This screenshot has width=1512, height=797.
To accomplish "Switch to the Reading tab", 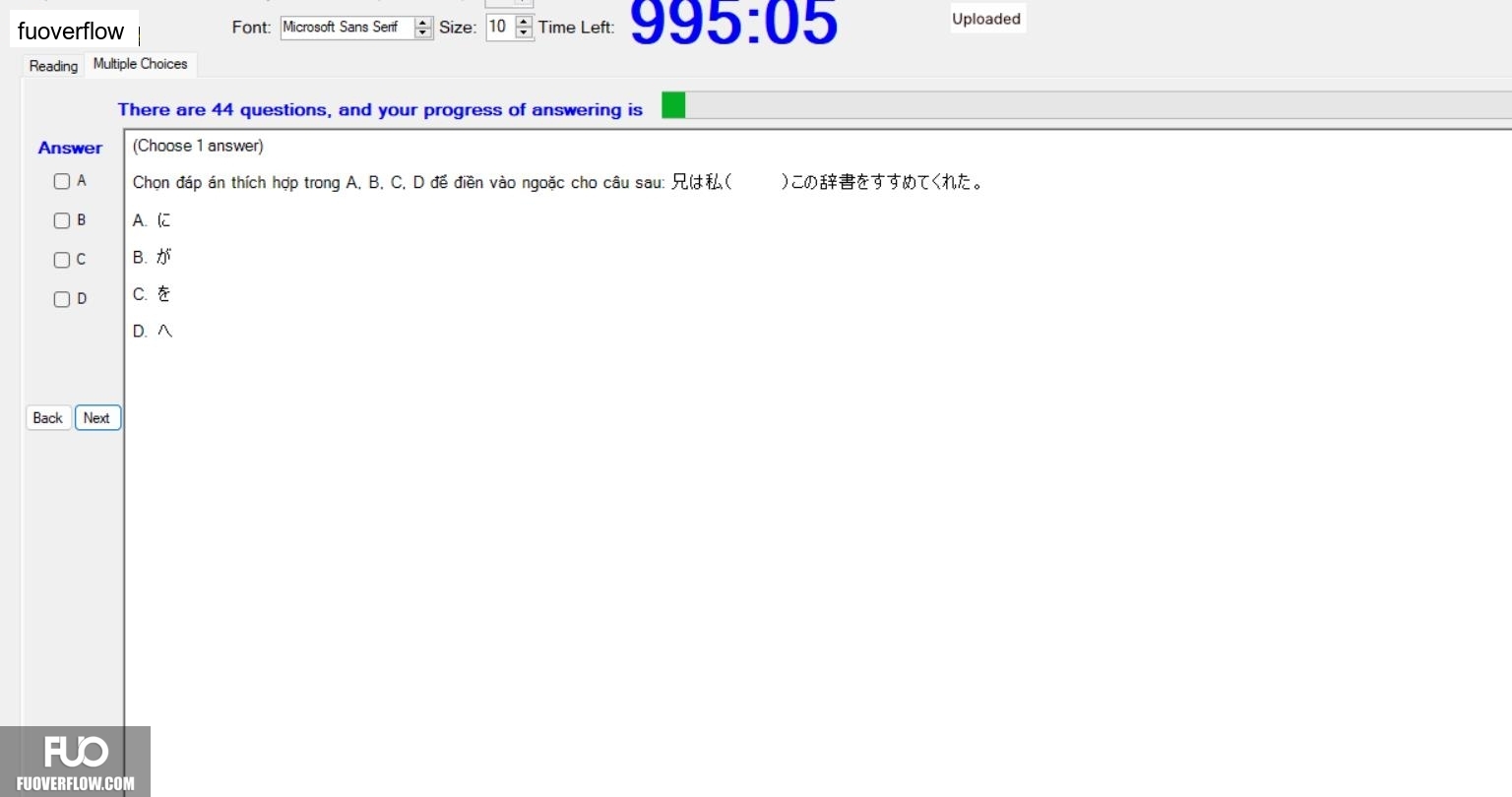I will 53,66.
